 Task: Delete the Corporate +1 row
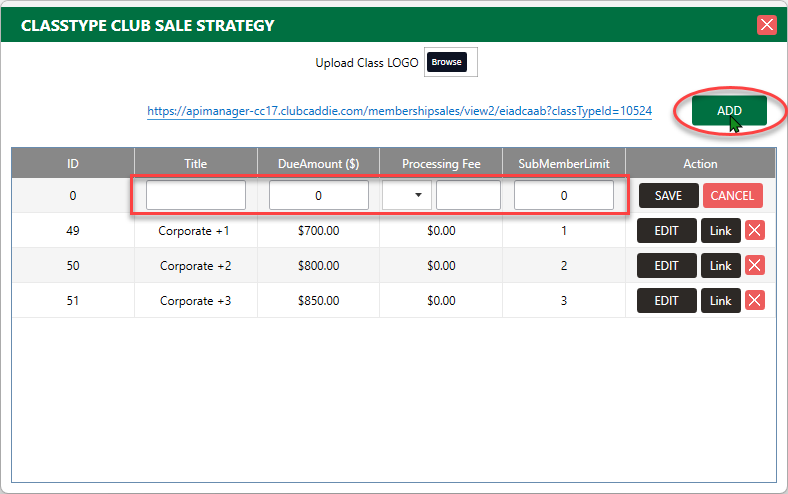754,231
